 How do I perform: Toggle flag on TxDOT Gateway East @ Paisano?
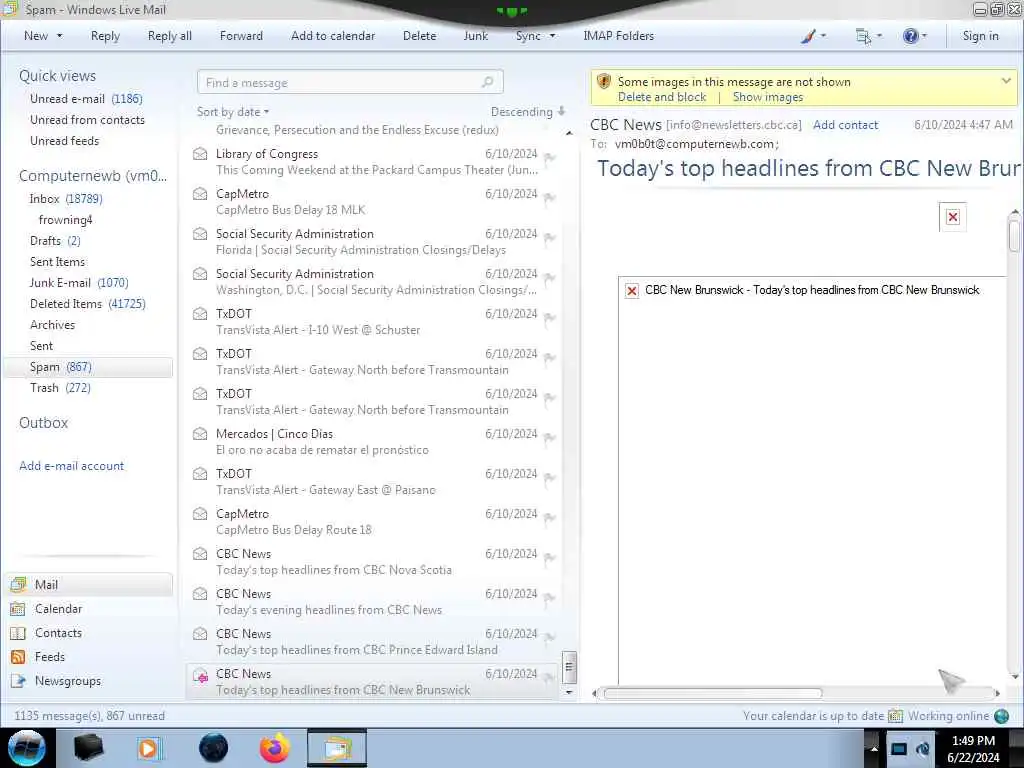point(550,478)
